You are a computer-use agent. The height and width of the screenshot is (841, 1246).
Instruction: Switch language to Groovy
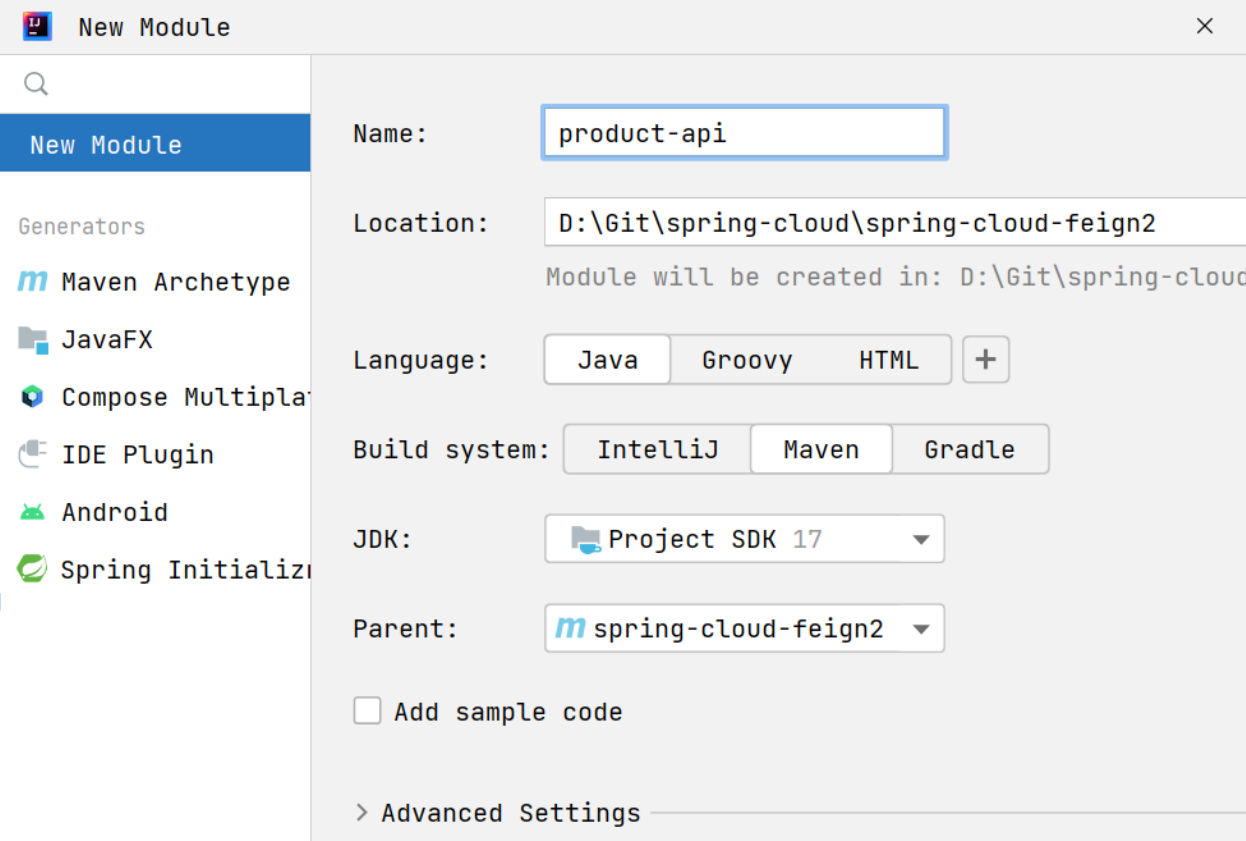[x=747, y=359]
